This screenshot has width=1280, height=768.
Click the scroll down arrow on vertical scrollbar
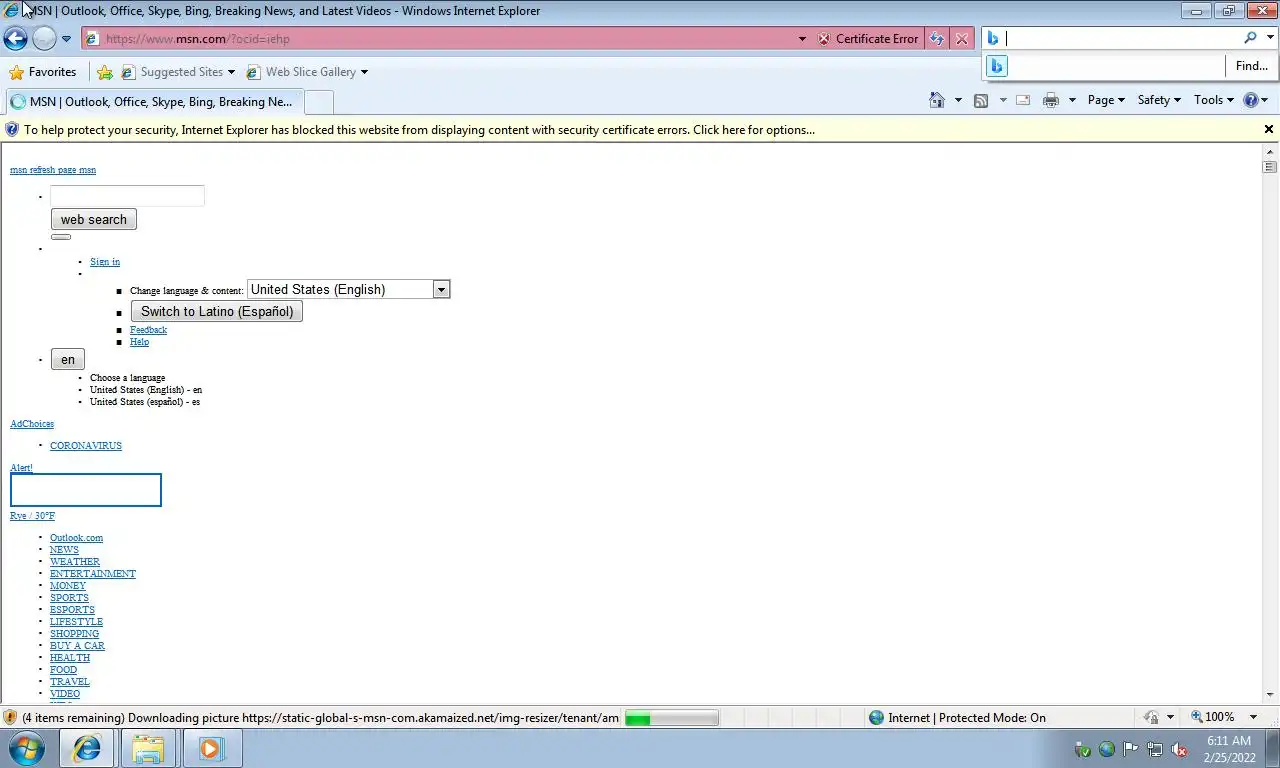tap(1270, 695)
